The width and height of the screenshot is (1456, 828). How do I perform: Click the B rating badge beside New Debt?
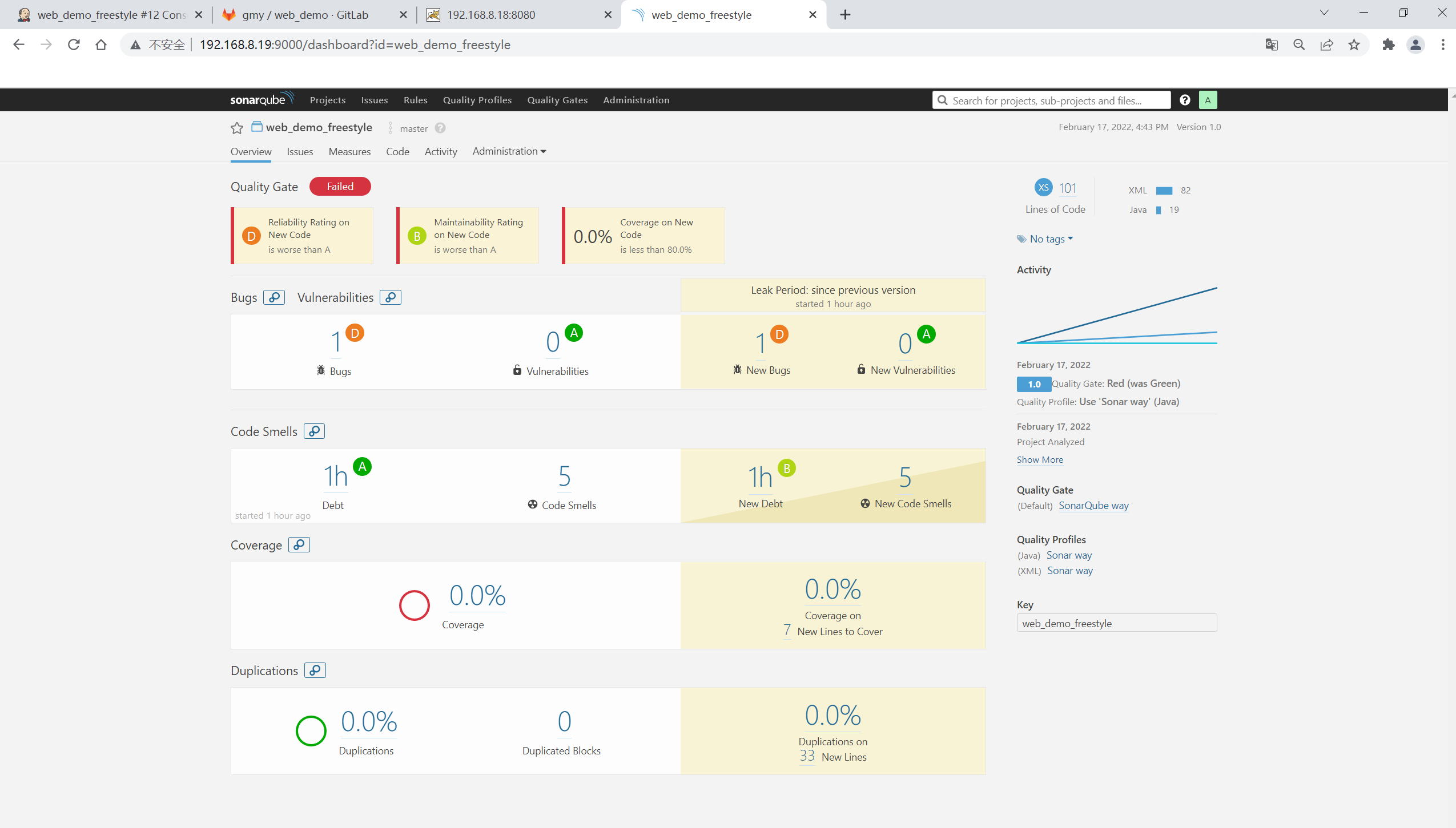click(787, 468)
